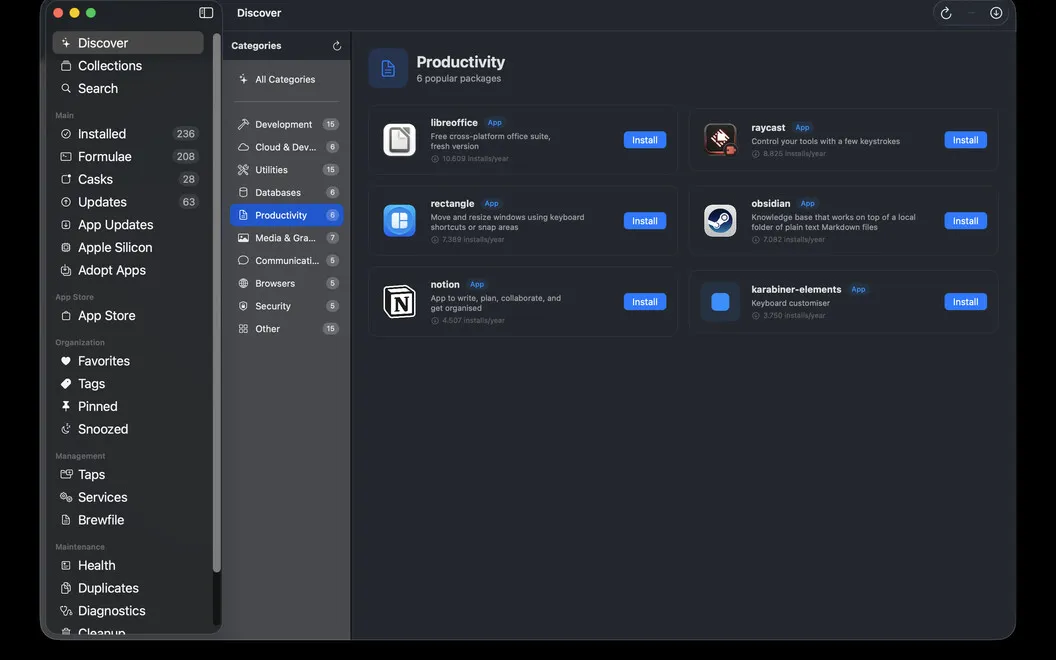Open Collections in the sidebar

(128, 66)
